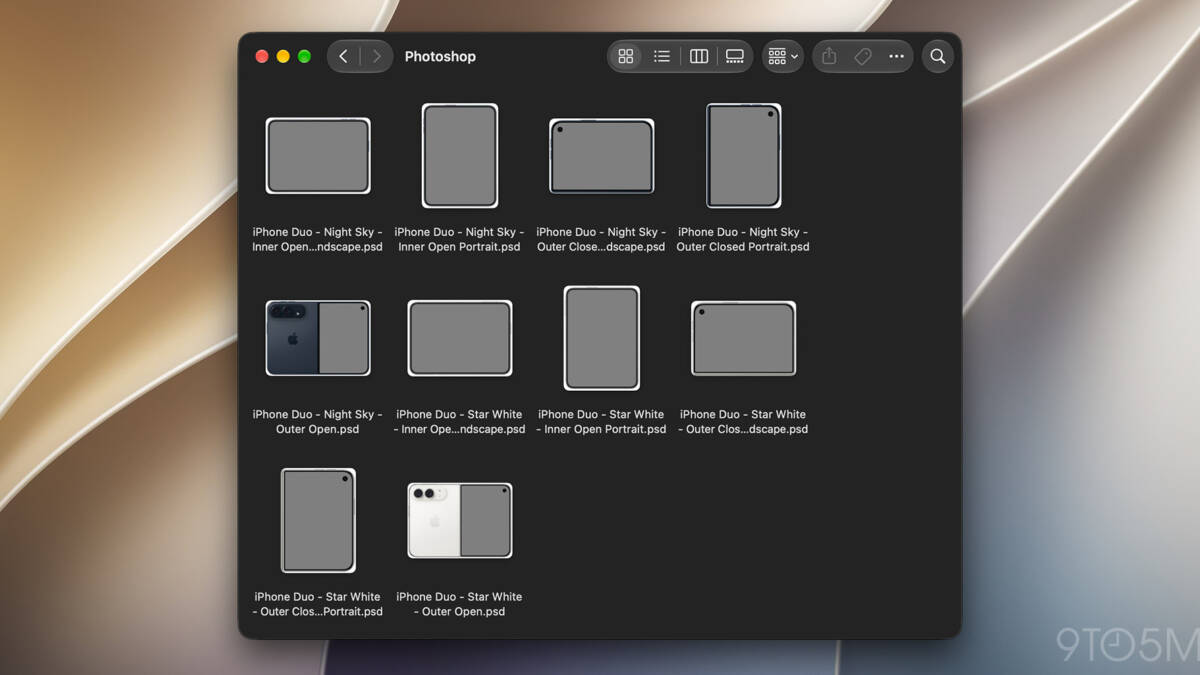The image size is (1200, 675).
Task: Select Star White Outer Closed Landscape thumbnail
Action: (x=744, y=338)
